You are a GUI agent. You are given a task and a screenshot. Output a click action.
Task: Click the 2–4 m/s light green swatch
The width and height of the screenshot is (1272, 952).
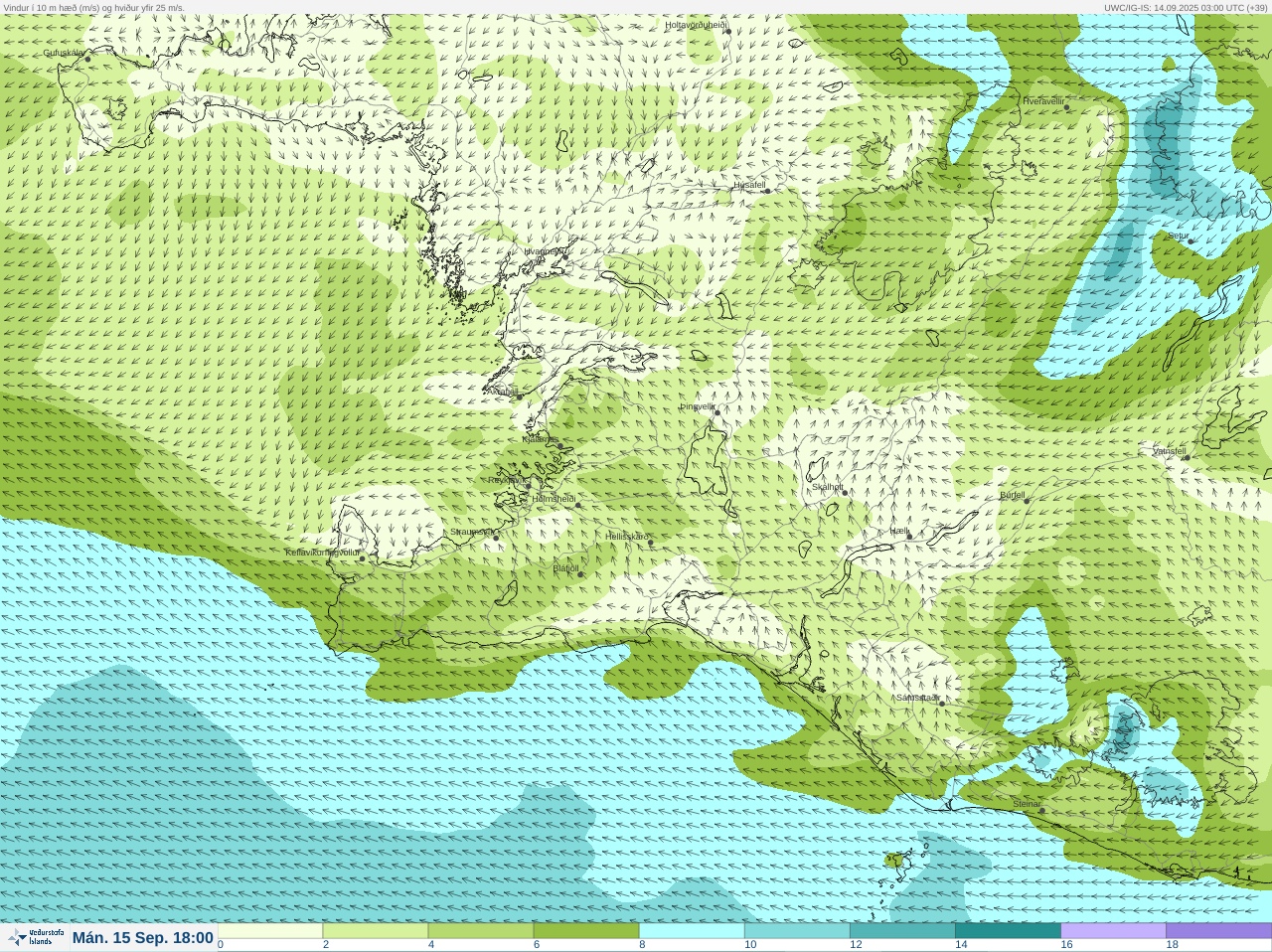pyautogui.click(x=376, y=931)
